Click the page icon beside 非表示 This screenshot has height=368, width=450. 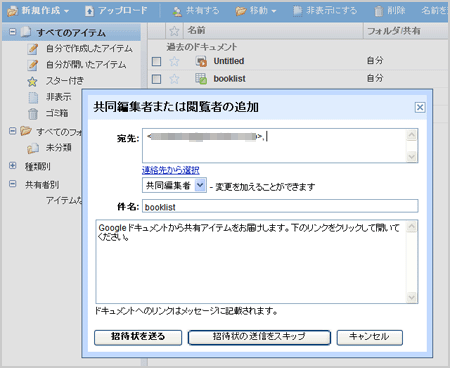coord(33,97)
